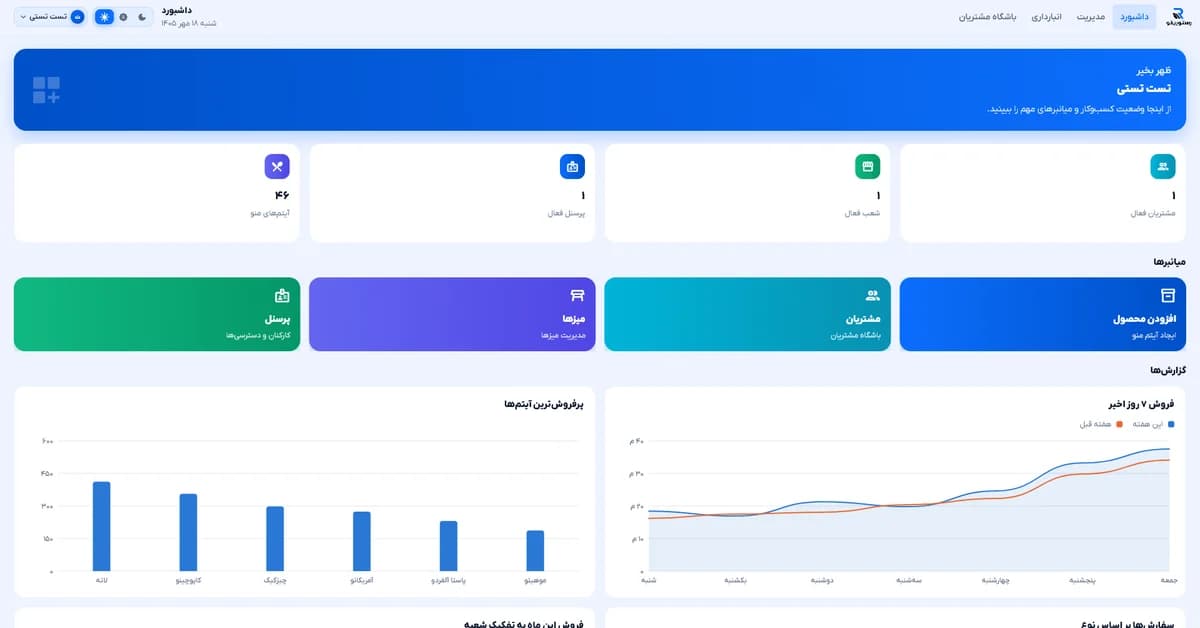The width and height of the screenshot is (1200, 628).
Task: Click the menu items count ۴۶
Action: tap(281, 195)
